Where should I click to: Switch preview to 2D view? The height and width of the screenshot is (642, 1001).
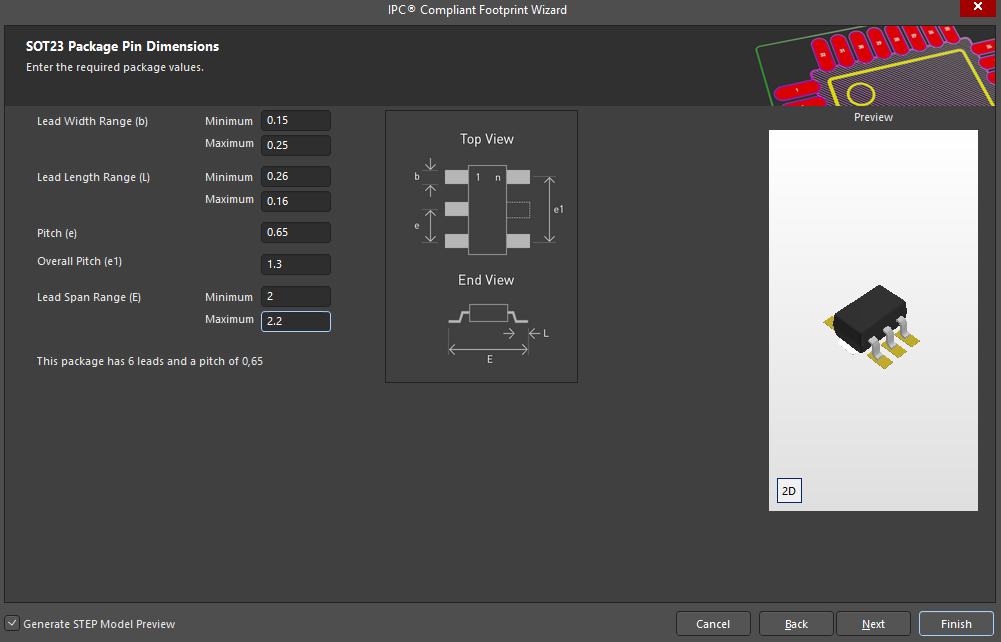tap(789, 492)
